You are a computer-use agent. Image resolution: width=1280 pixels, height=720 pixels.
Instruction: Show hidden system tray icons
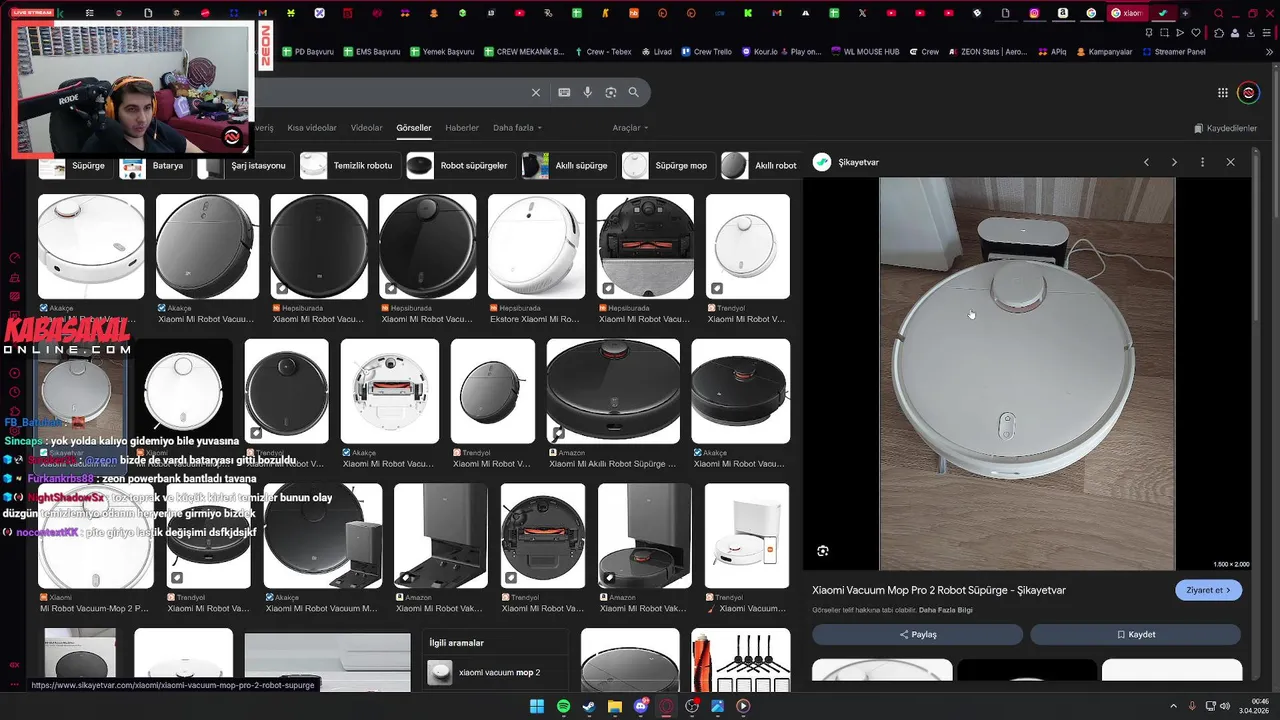coord(1173,706)
